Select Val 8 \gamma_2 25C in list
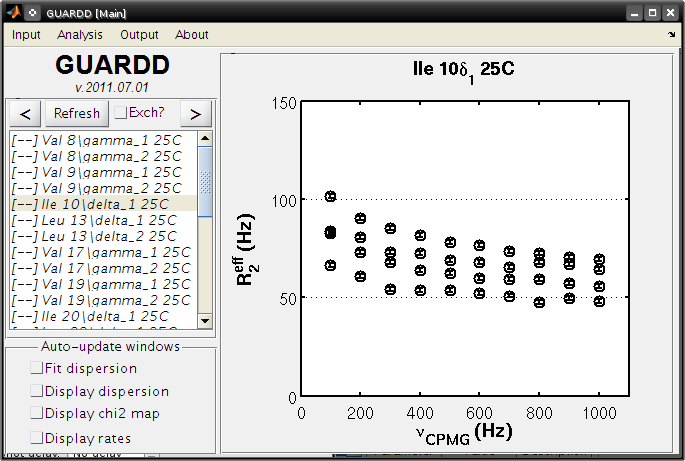The width and height of the screenshot is (685, 461). pyautogui.click(x=104, y=156)
